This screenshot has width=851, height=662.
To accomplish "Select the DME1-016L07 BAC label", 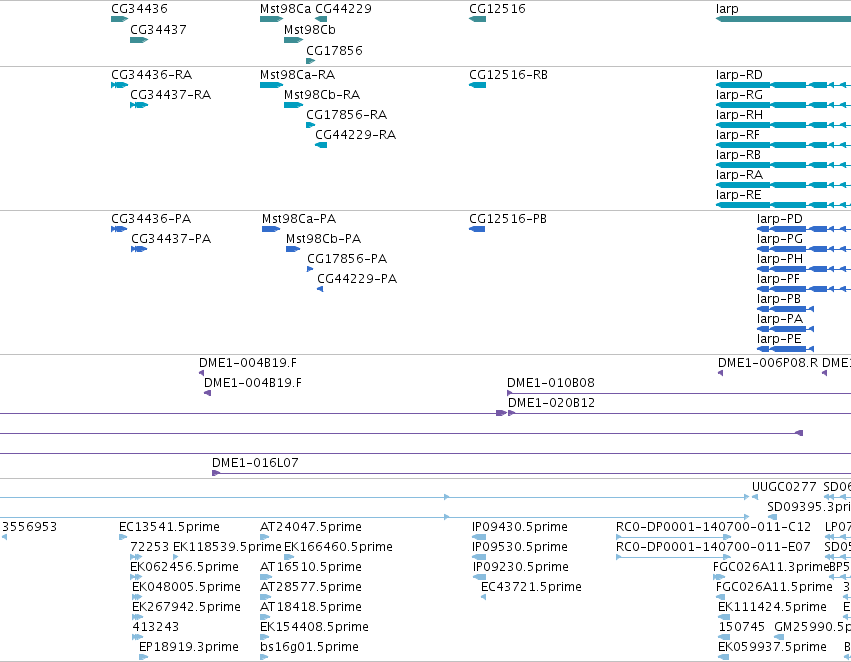I will [255, 463].
